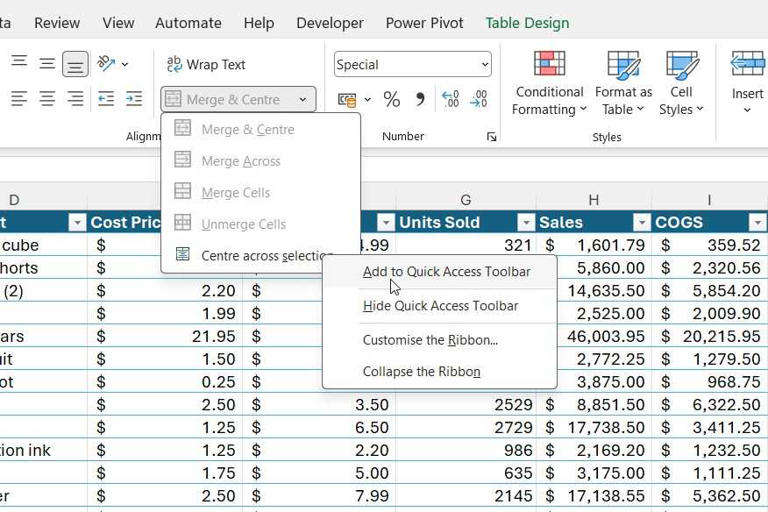Choose Unmerge Cells option

[x=261, y=224]
